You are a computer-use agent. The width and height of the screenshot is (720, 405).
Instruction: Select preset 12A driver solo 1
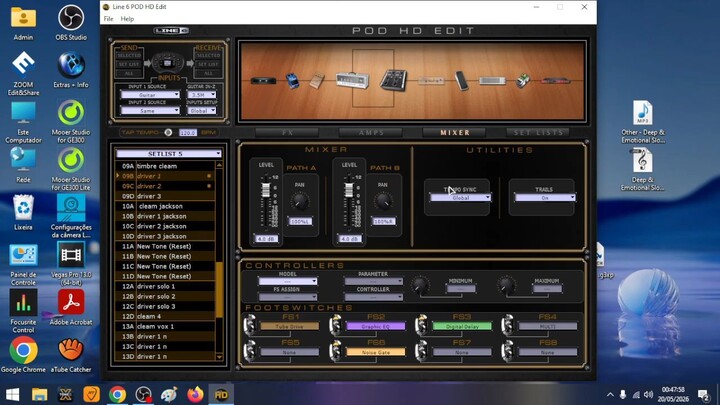point(164,286)
